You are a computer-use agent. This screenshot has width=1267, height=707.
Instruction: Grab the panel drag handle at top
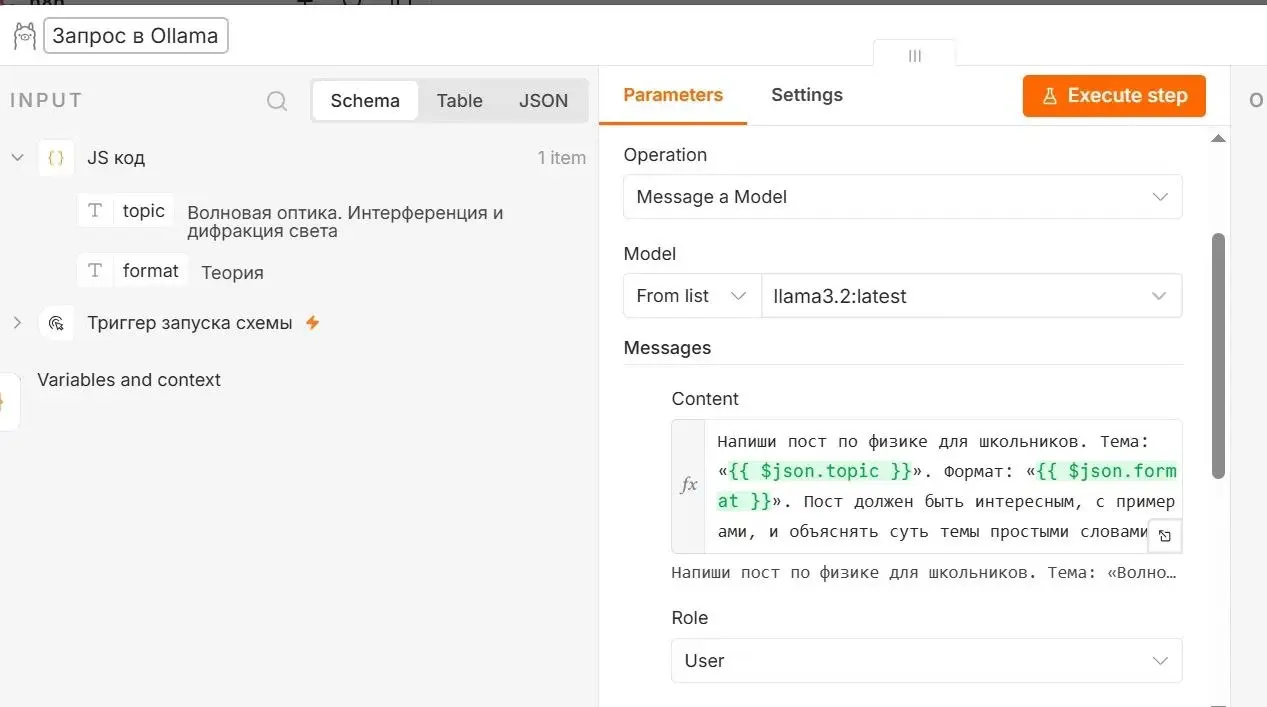[914, 56]
